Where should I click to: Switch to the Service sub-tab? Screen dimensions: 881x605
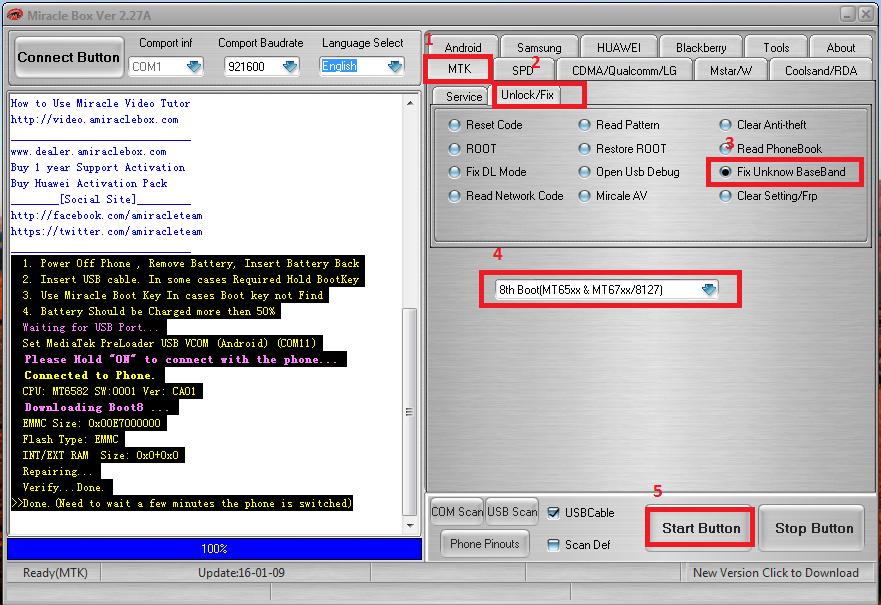tap(464, 97)
